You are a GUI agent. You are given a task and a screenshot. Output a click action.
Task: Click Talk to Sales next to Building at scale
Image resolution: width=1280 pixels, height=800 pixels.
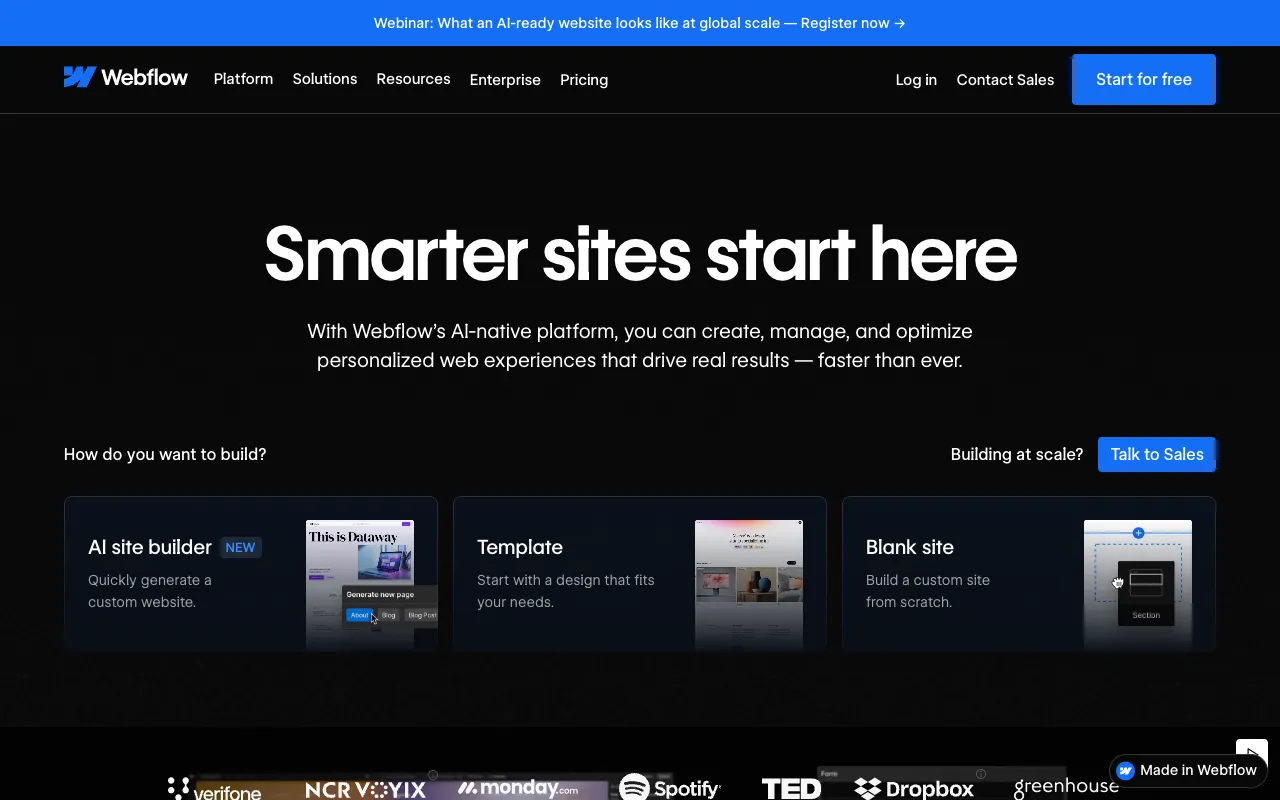click(1156, 454)
